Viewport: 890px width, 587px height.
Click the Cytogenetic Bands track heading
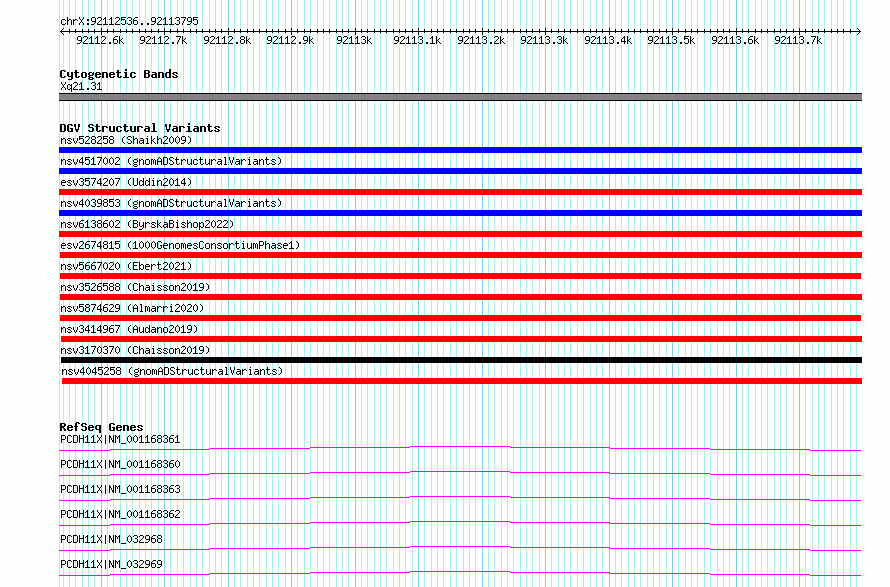click(119, 74)
